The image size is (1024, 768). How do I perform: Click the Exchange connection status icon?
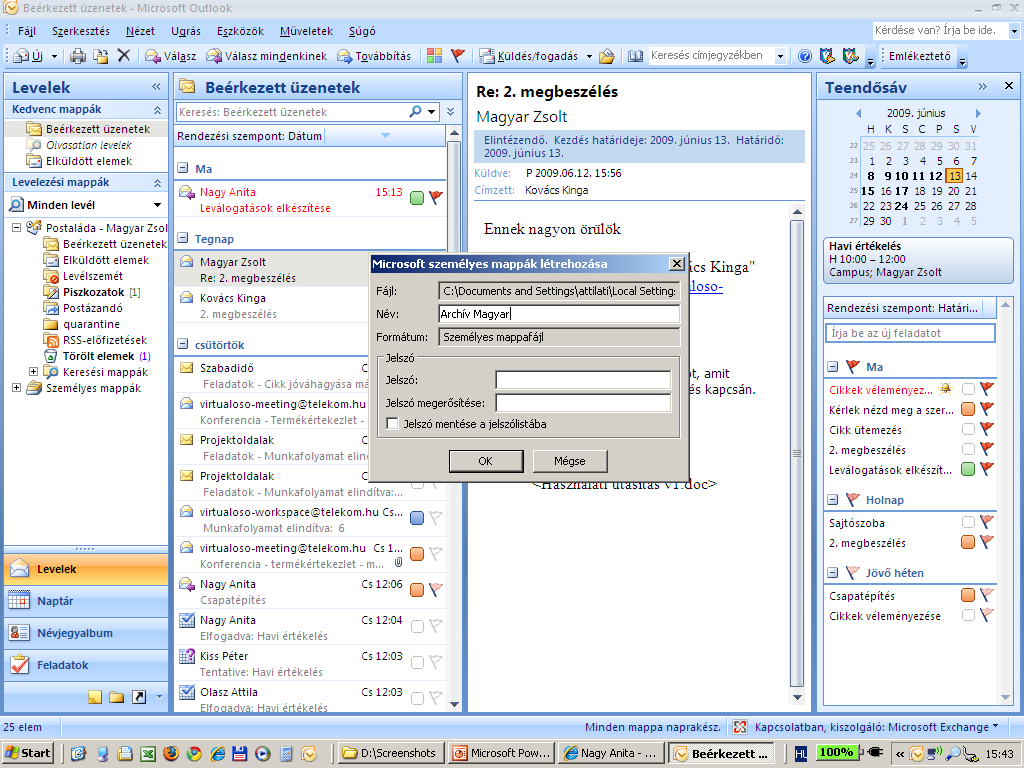(x=740, y=727)
